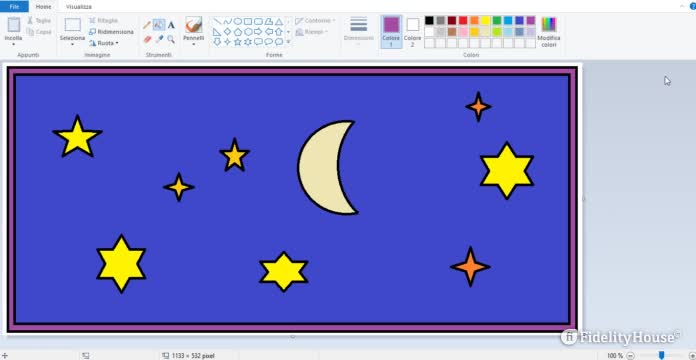Expand the Pennelli brushes dropdown
696x360 pixels.
194,44
